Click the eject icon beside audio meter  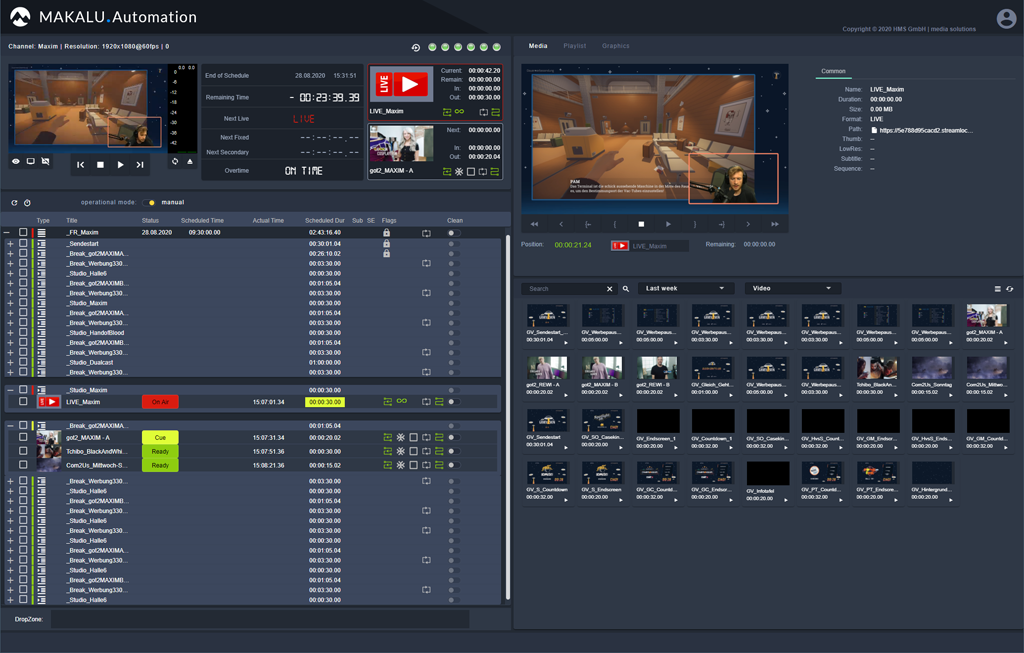point(190,161)
